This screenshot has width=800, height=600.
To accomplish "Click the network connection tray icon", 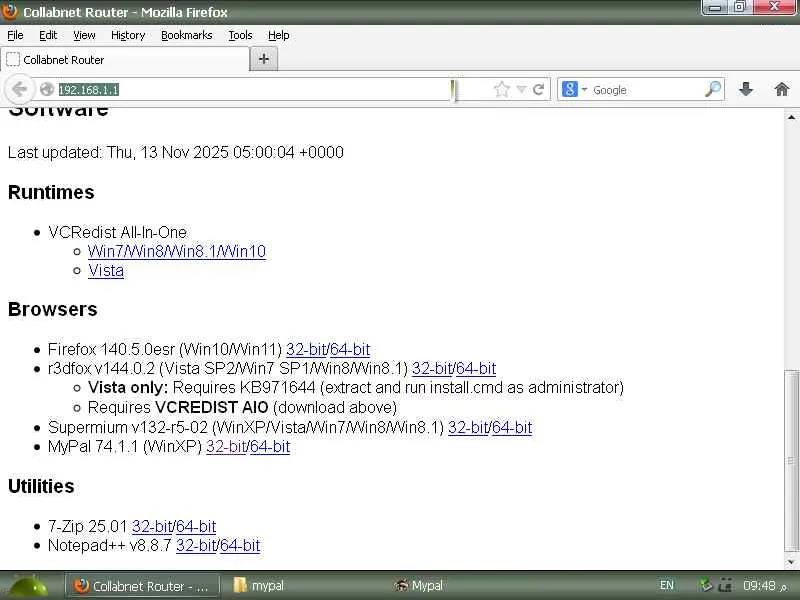I will point(725,585).
